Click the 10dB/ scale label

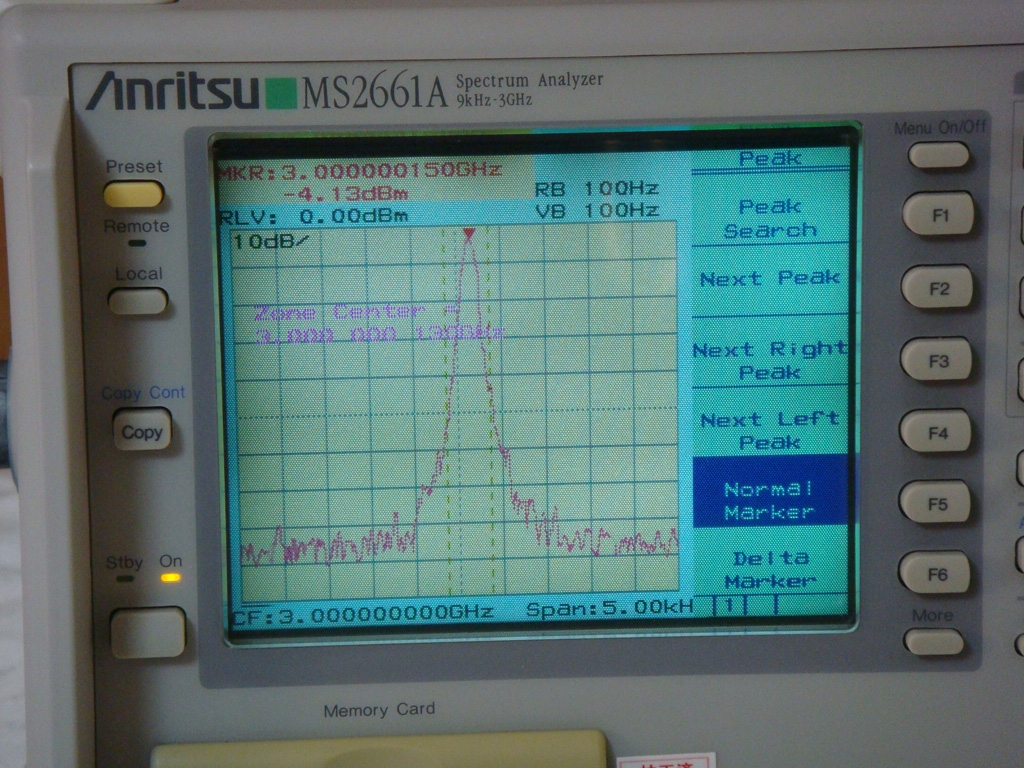tap(270, 242)
